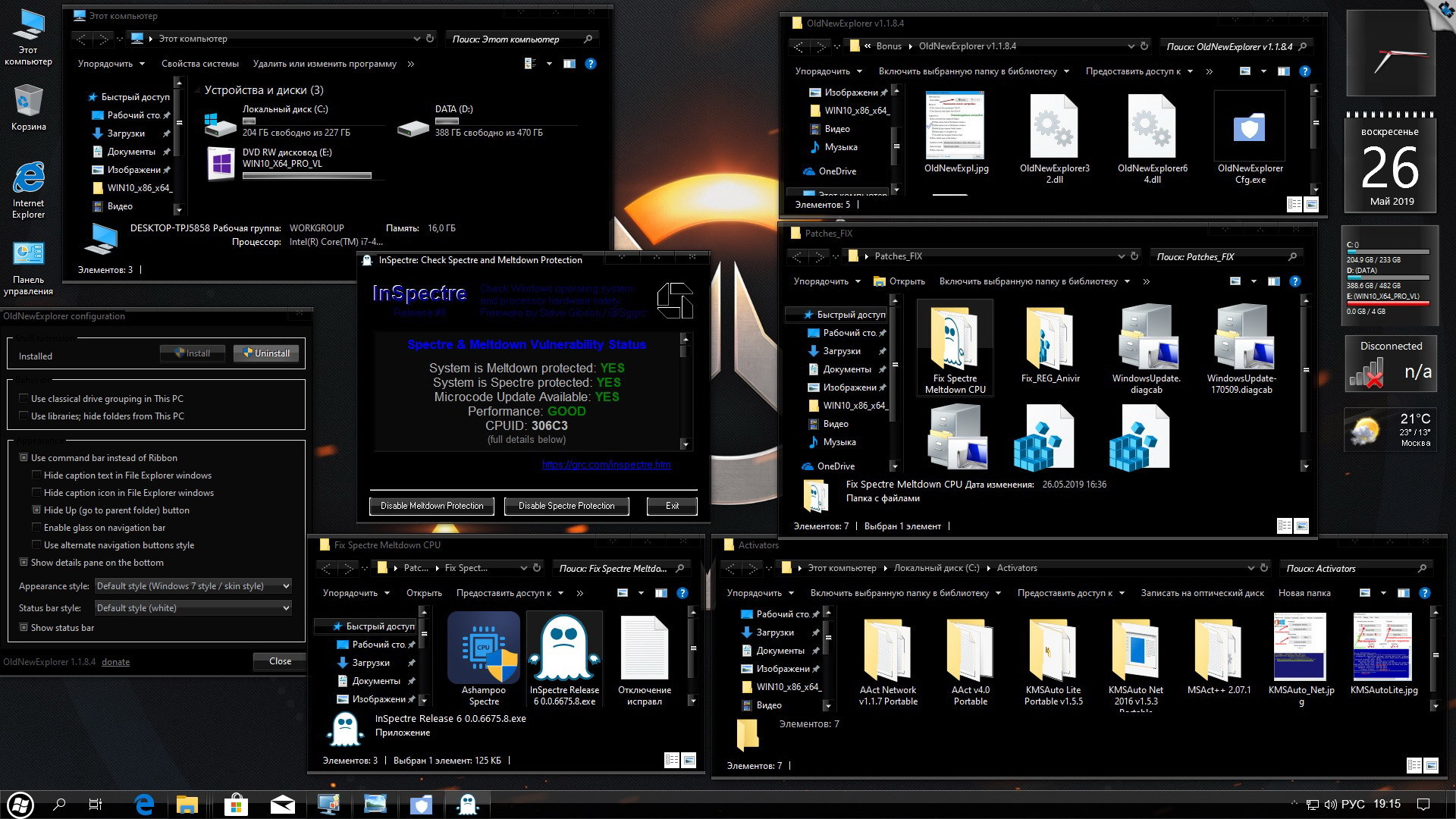Image resolution: width=1456 pixels, height=819 pixels.
Task: Select AAct Network v1.1.7 Portable folder
Action: click(x=887, y=662)
